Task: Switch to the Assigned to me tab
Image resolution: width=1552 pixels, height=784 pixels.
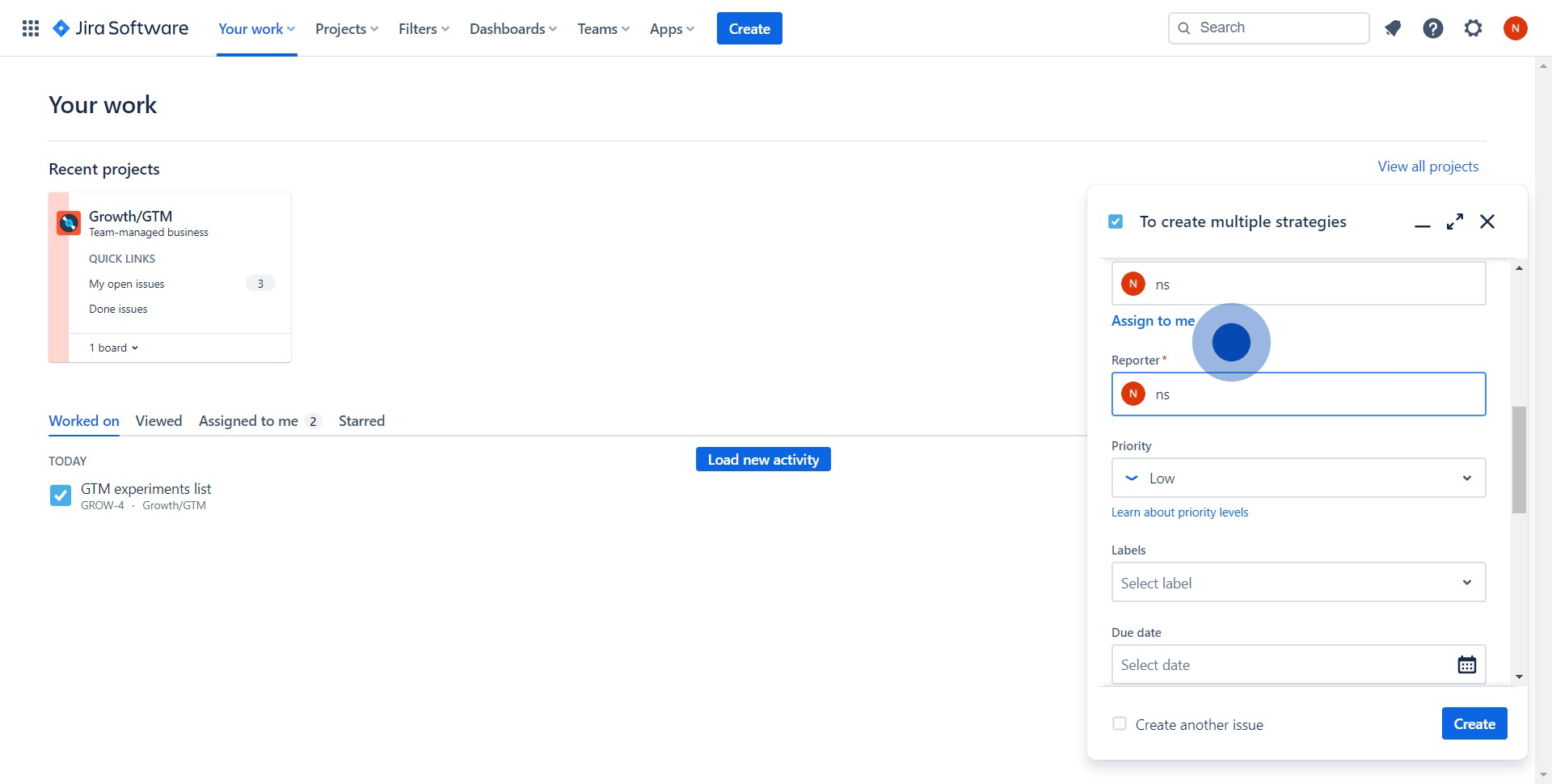Action: pyautogui.click(x=249, y=421)
